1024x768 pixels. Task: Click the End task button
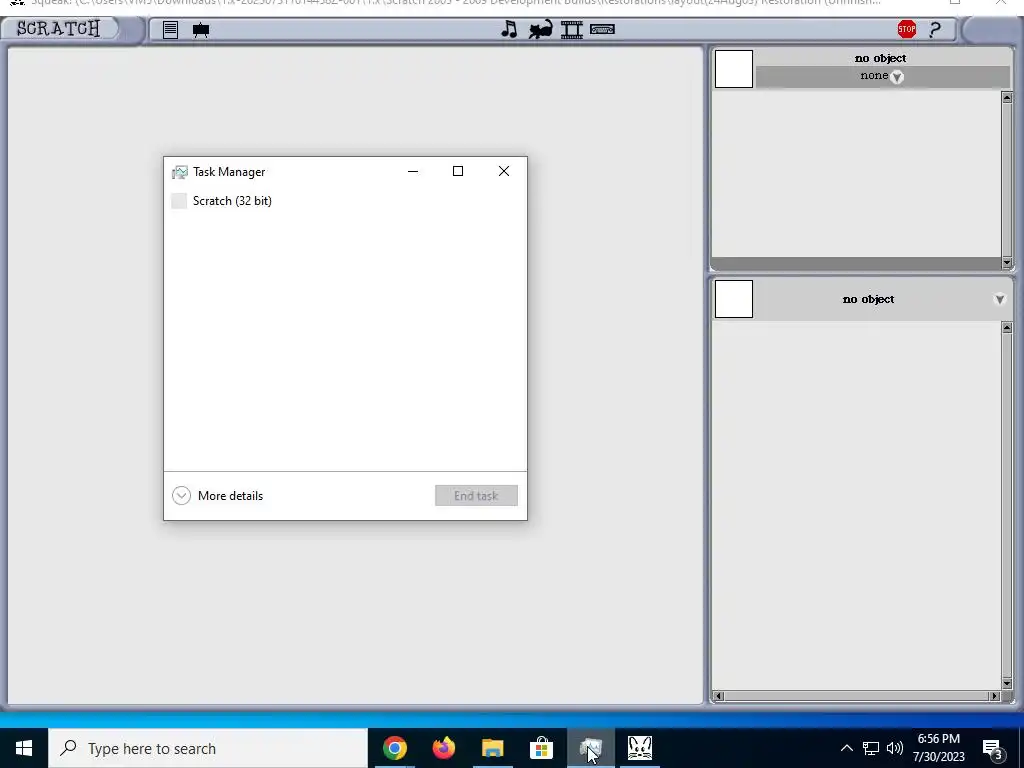pos(476,496)
